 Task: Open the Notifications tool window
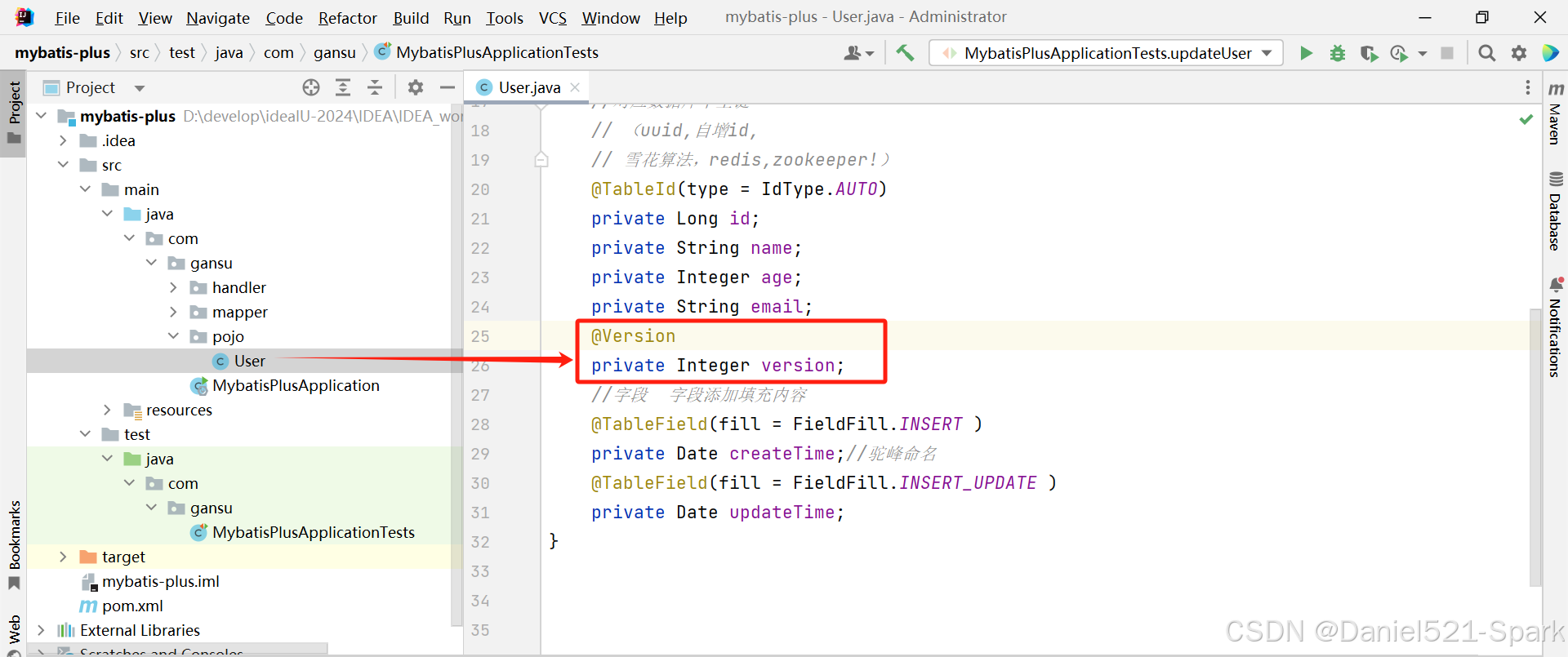click(1556, 327)
